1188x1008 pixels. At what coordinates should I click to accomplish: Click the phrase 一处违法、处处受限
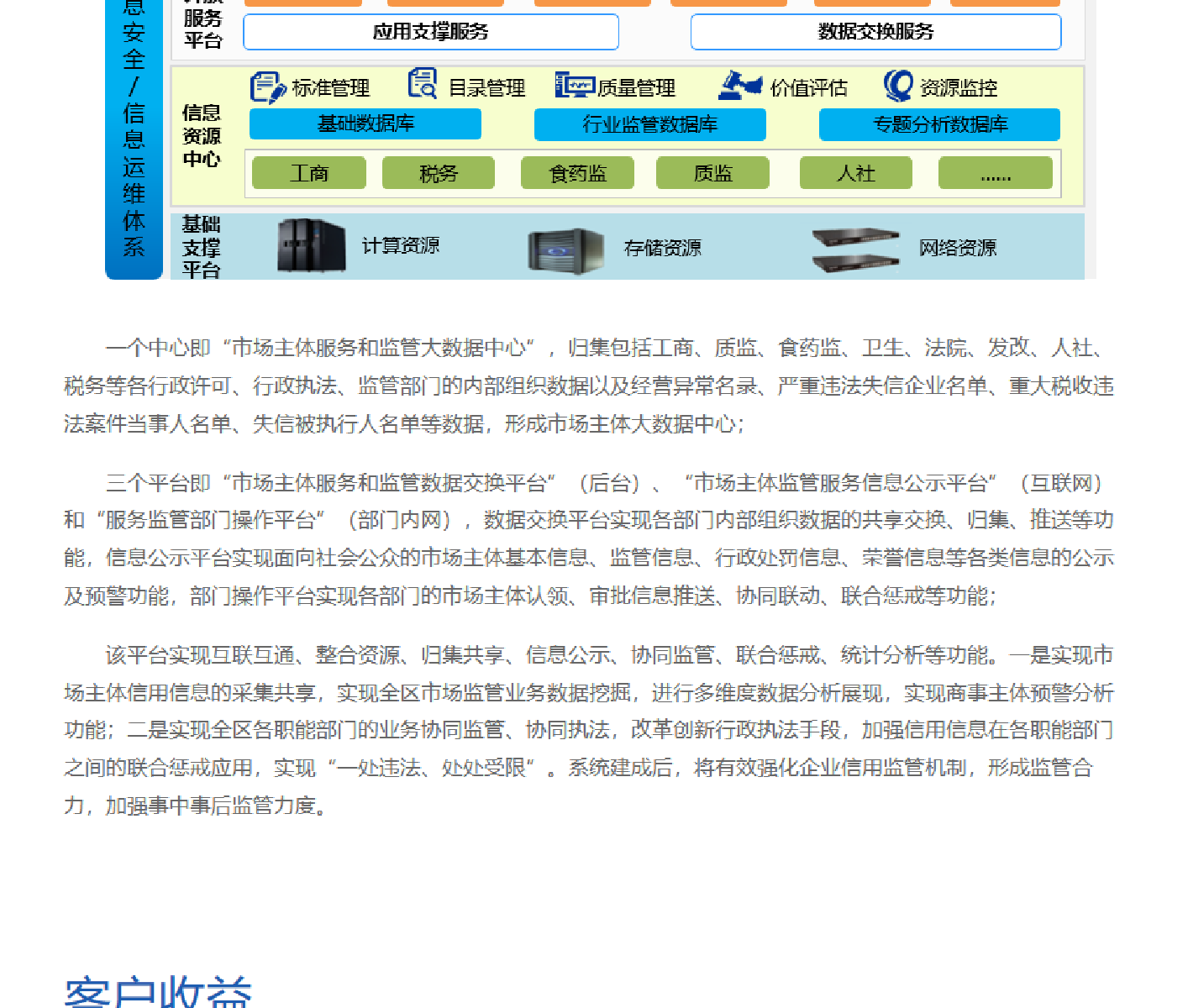431,768
